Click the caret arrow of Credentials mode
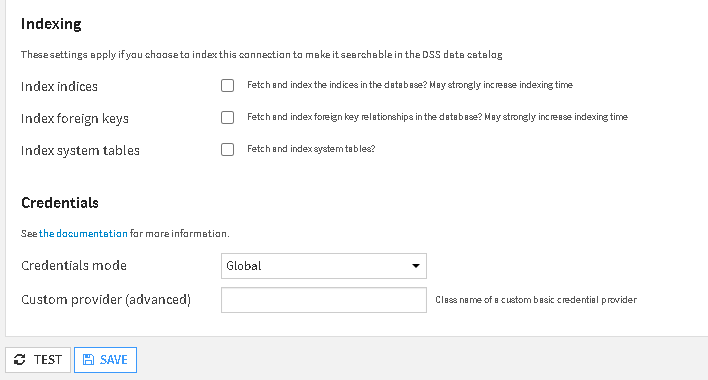The width and height of the screenshot is (708, 380). click(x=416, y=266)
